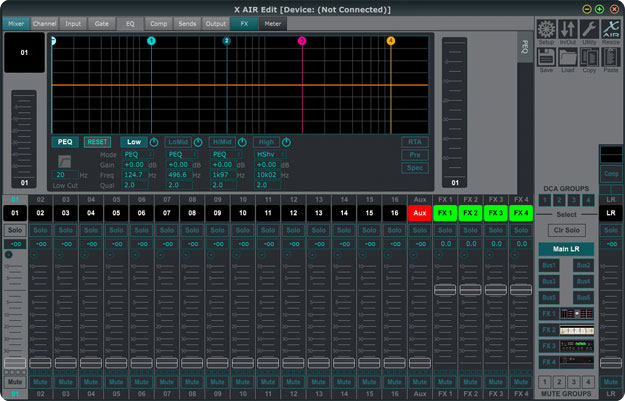Solo channel 05
Image resolution: width=625 pixels, height=401 pixels.
pos(116,230)
